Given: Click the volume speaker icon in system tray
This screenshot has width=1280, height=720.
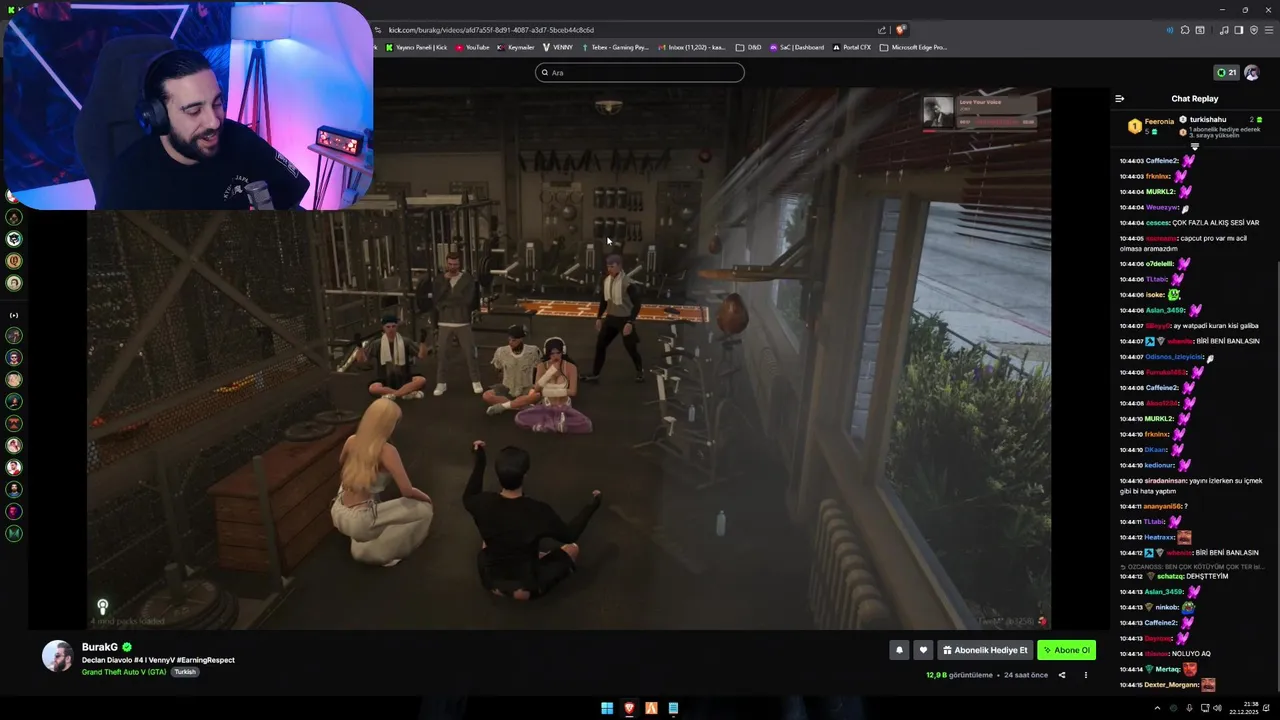Looking at the screenshot, I should [1218, 708].
